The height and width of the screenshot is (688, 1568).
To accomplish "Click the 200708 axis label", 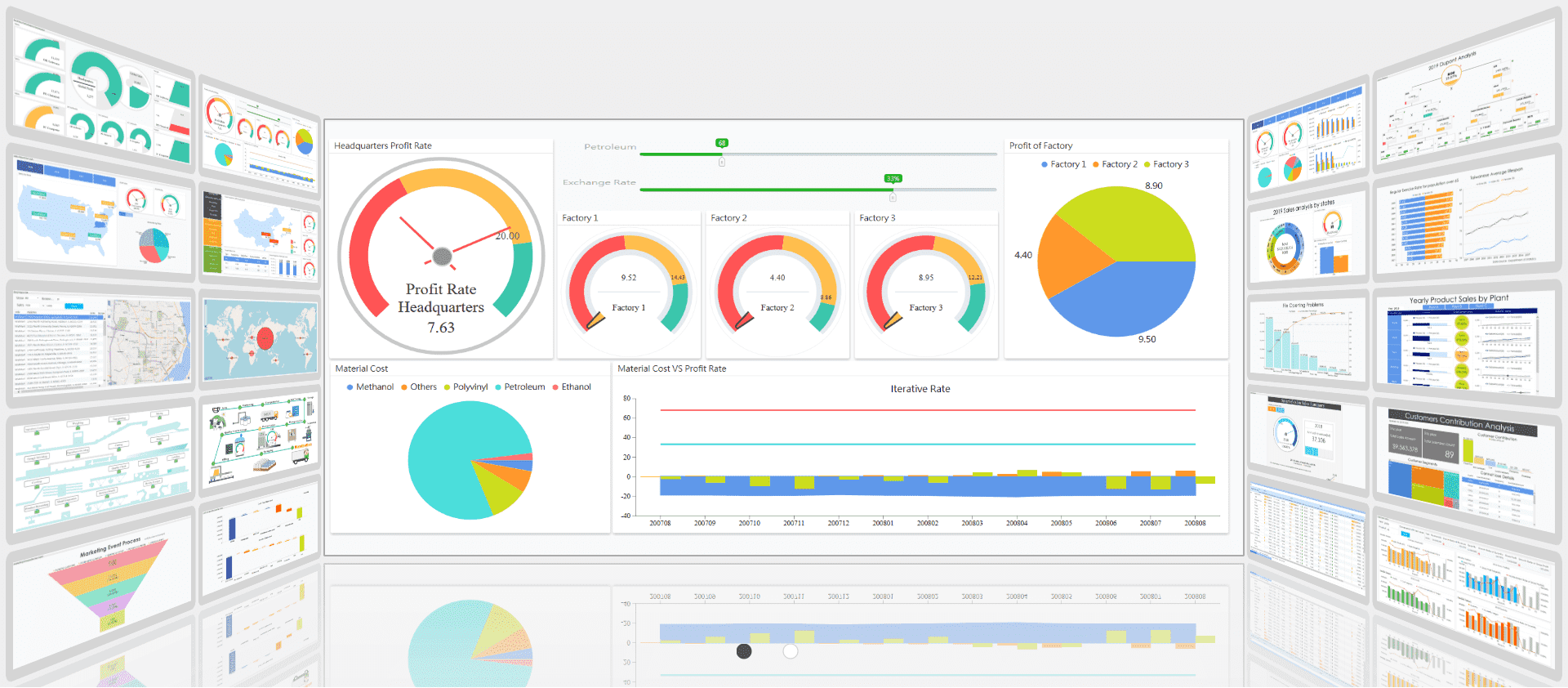I will (660, 523).
